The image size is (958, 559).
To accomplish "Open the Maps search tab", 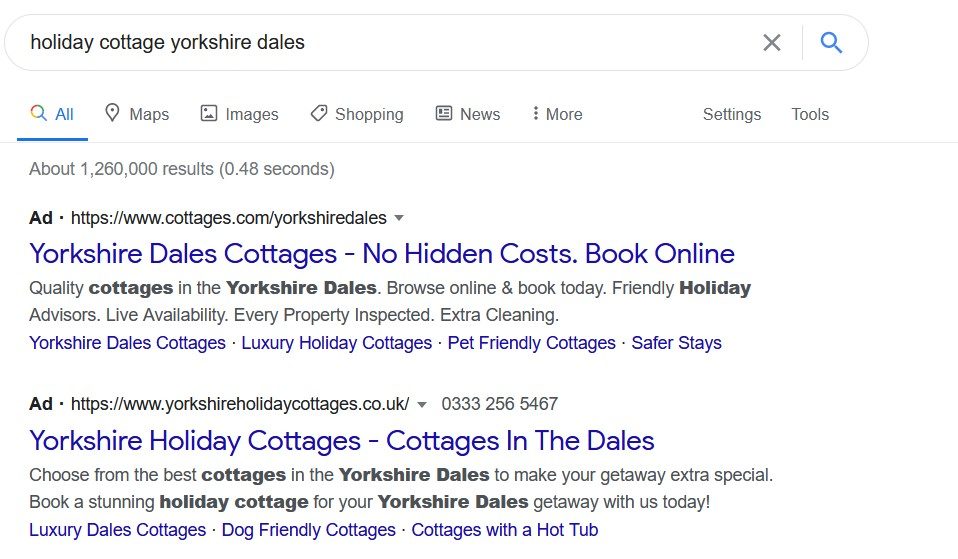I will click(137, 114).
